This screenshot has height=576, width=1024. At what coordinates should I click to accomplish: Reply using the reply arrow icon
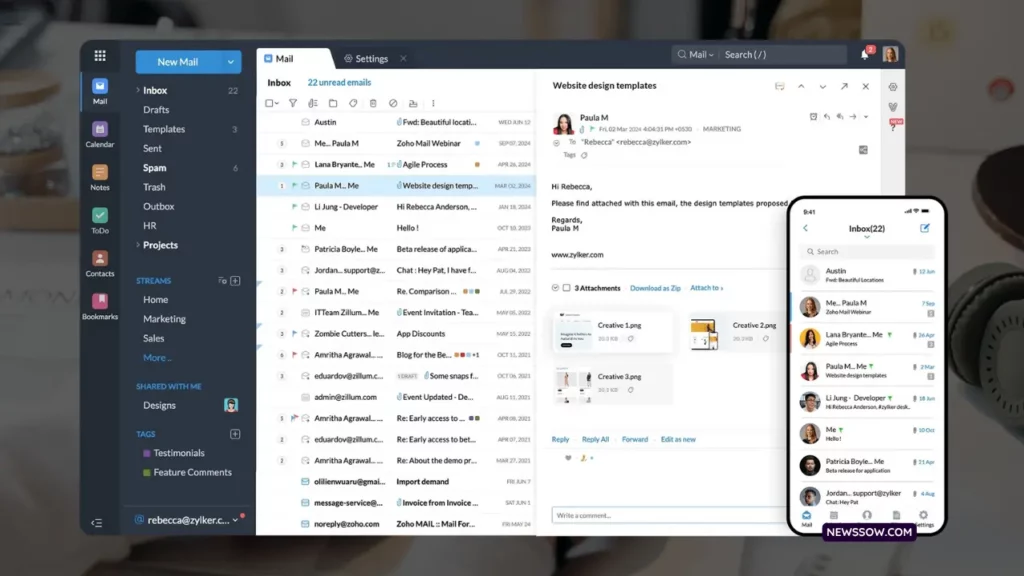coord(827,116)
